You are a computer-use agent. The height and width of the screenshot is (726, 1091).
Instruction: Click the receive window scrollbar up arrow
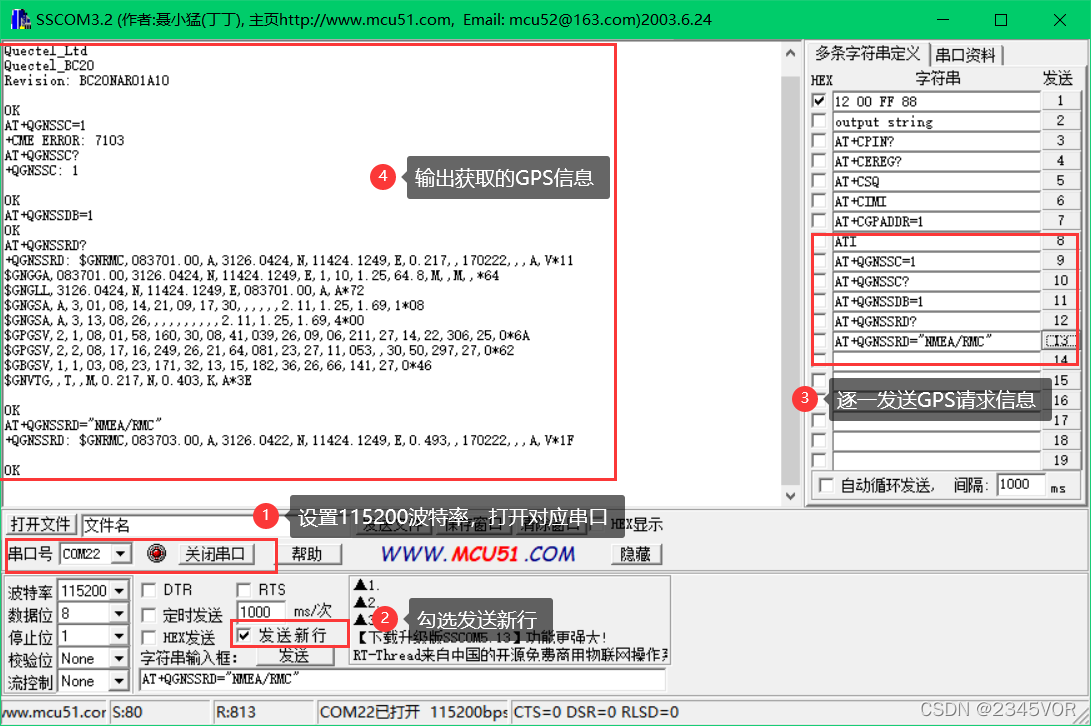(x=790, y=53)
